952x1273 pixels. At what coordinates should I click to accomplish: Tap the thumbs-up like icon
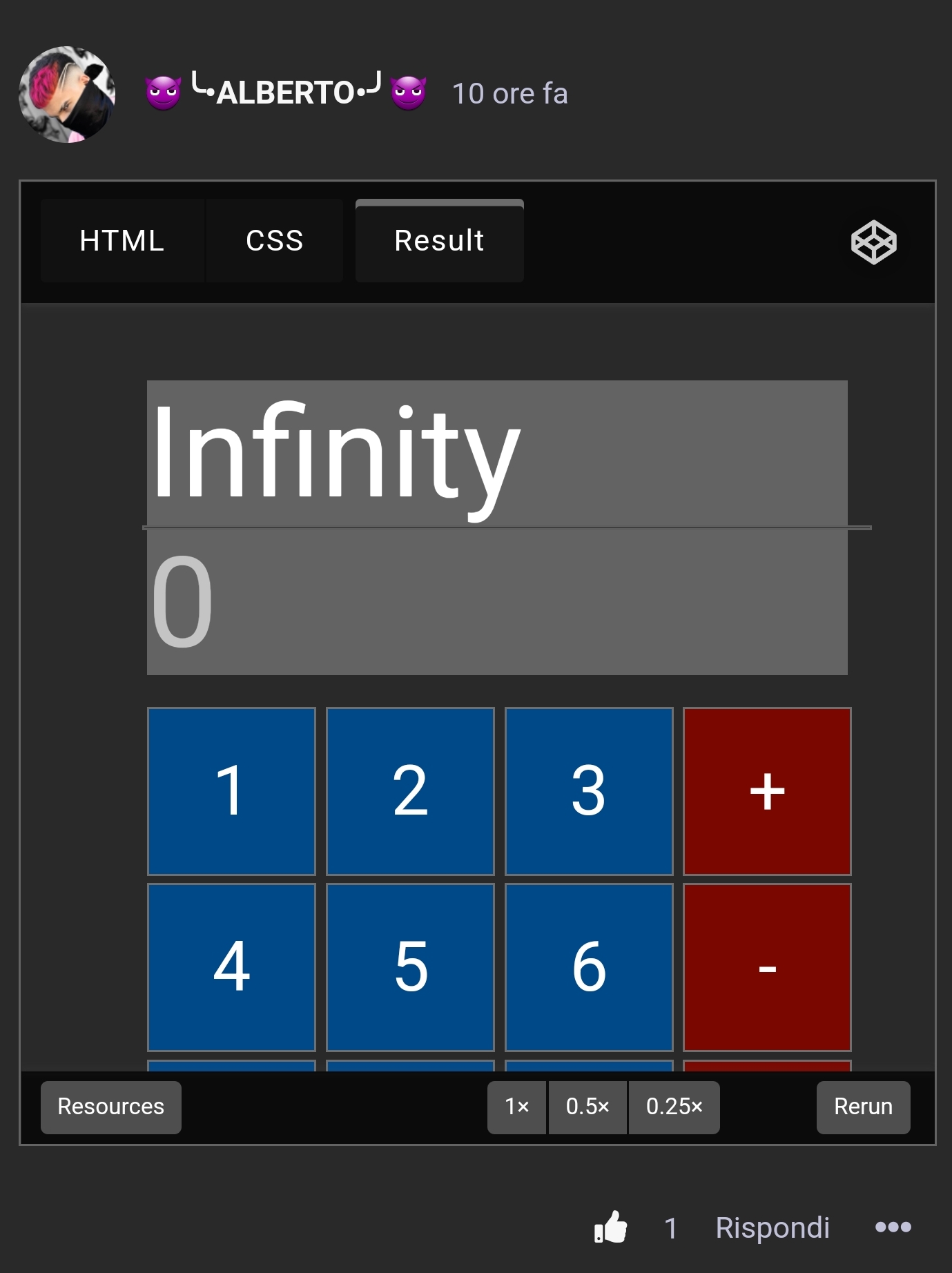[x=611, y=1227]
